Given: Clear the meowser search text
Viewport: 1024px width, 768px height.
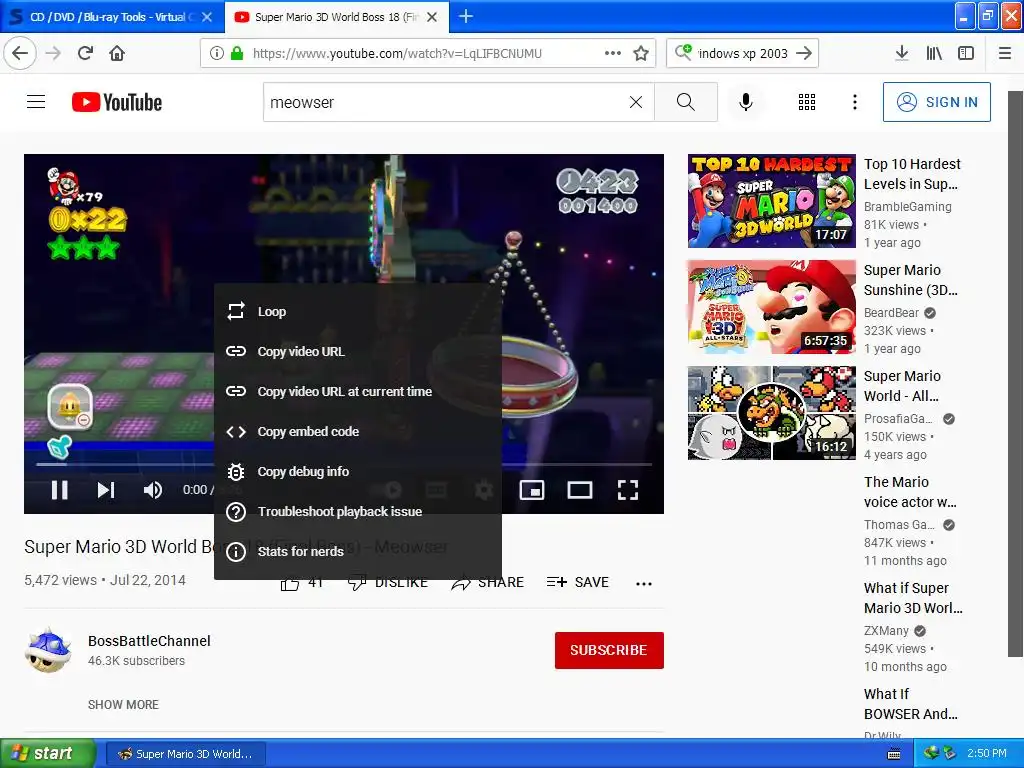Looking at the screenshot, I should pos(635,102).
